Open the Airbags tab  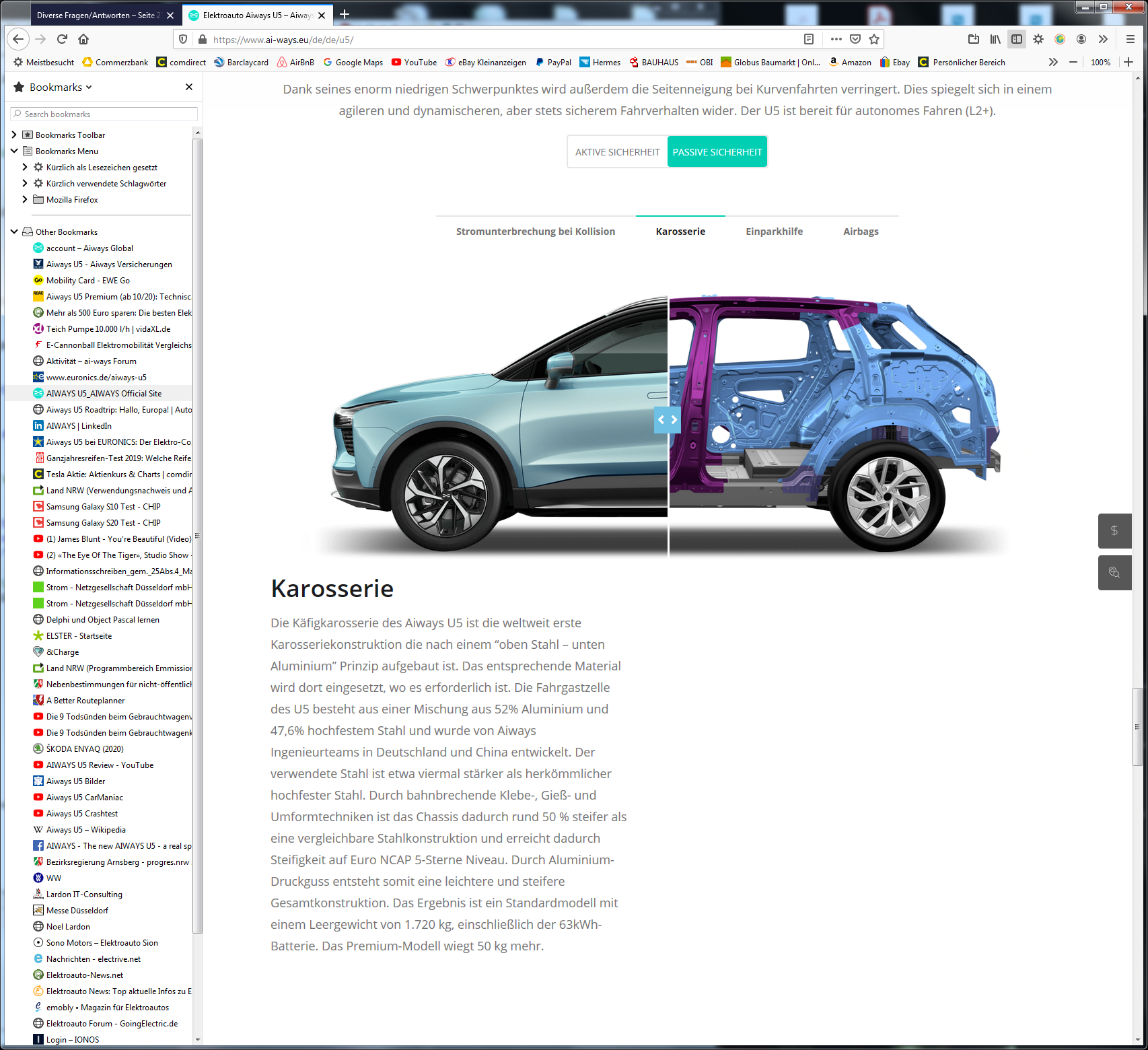point(861,232)
